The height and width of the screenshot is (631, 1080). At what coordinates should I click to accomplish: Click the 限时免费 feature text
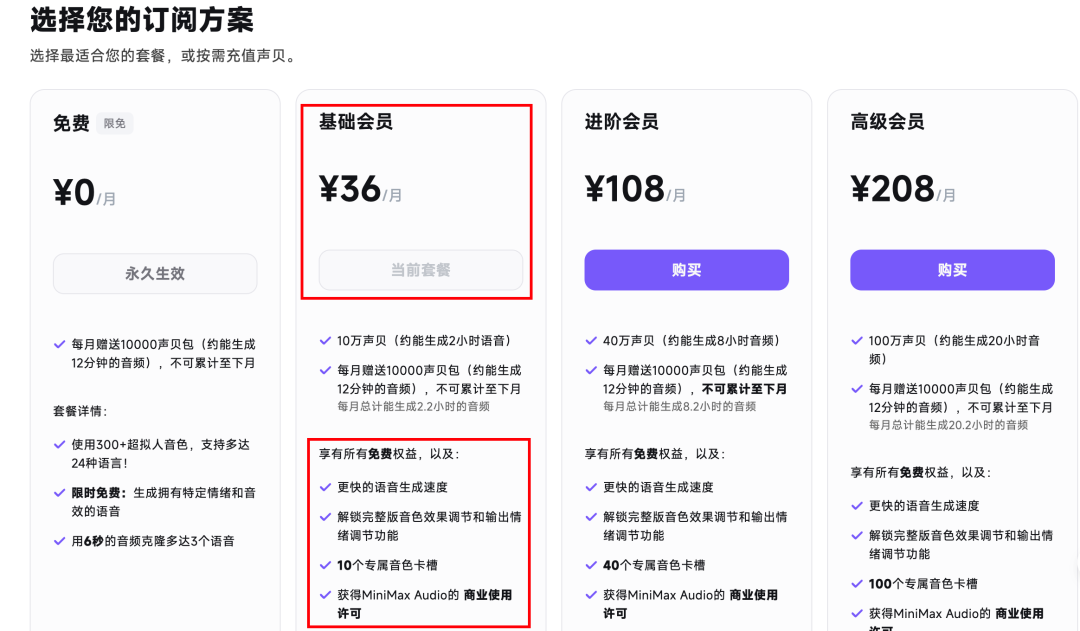point(163,501)
